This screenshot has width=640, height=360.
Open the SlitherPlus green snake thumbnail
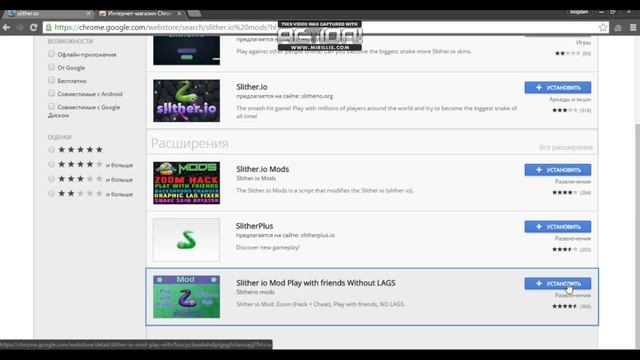point(187,240)
